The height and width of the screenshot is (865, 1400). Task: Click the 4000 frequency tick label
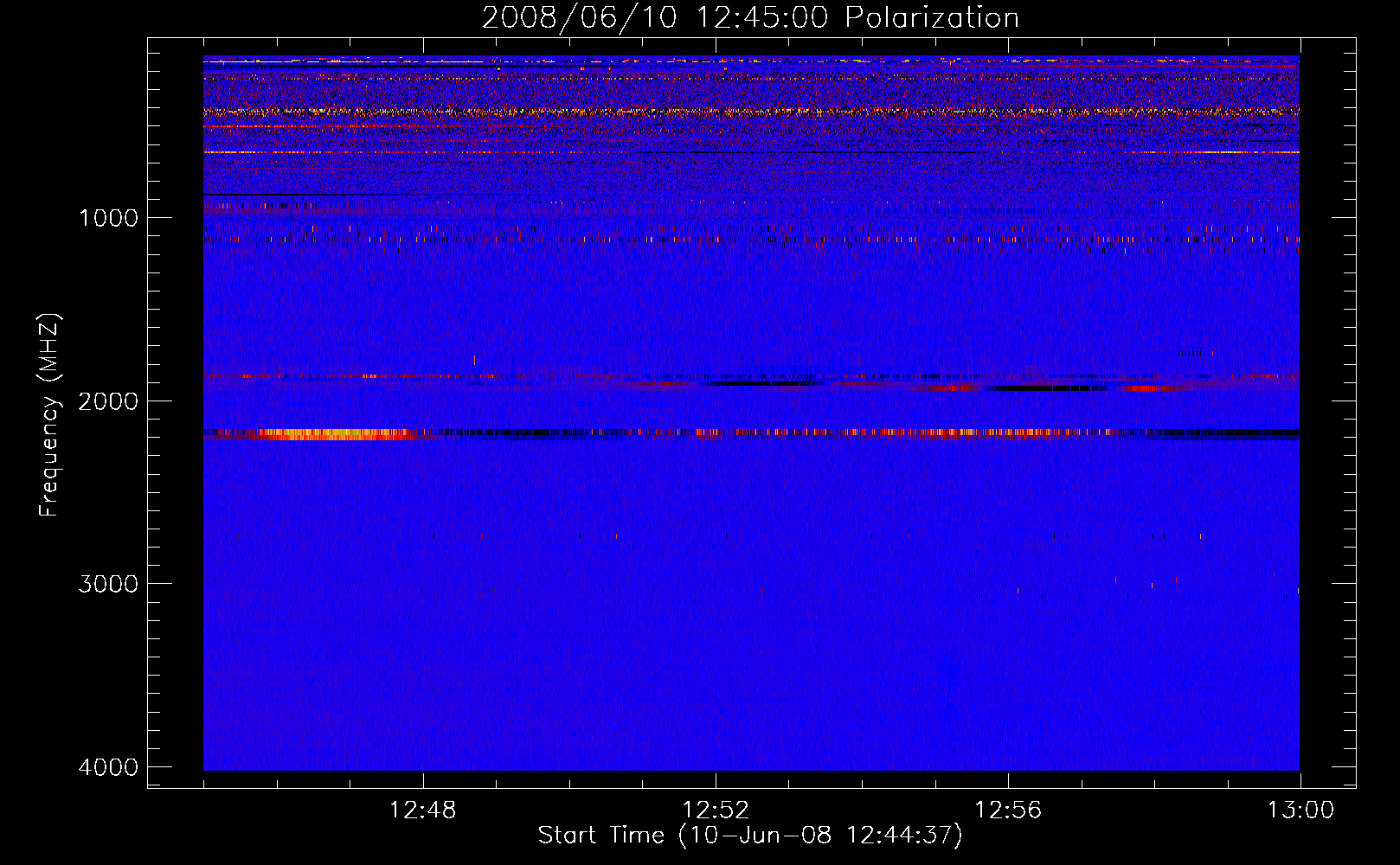pyautogui.click(x=109, y=766)
